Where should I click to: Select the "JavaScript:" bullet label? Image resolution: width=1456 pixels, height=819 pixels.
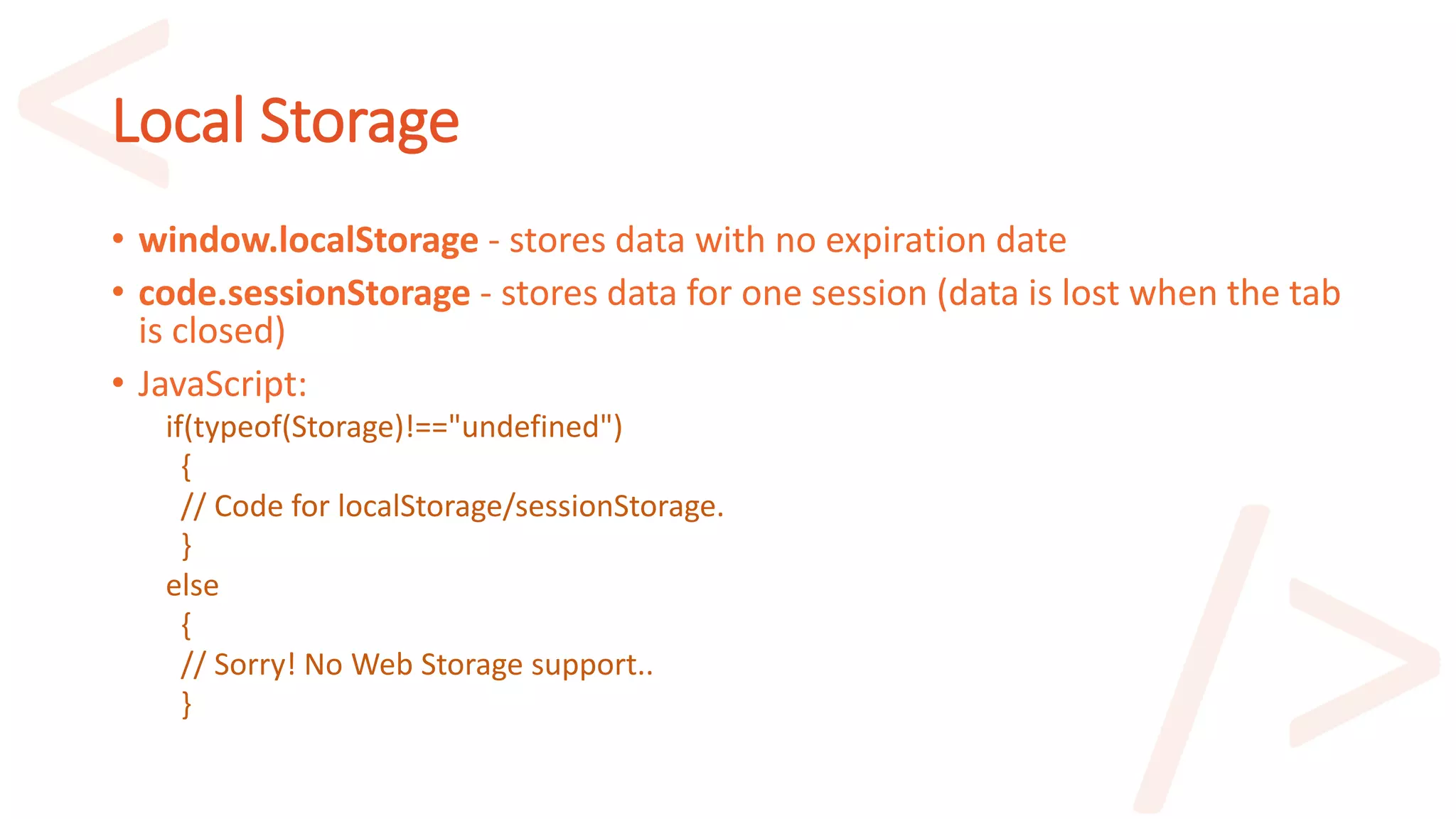click(x=223, y=384)
